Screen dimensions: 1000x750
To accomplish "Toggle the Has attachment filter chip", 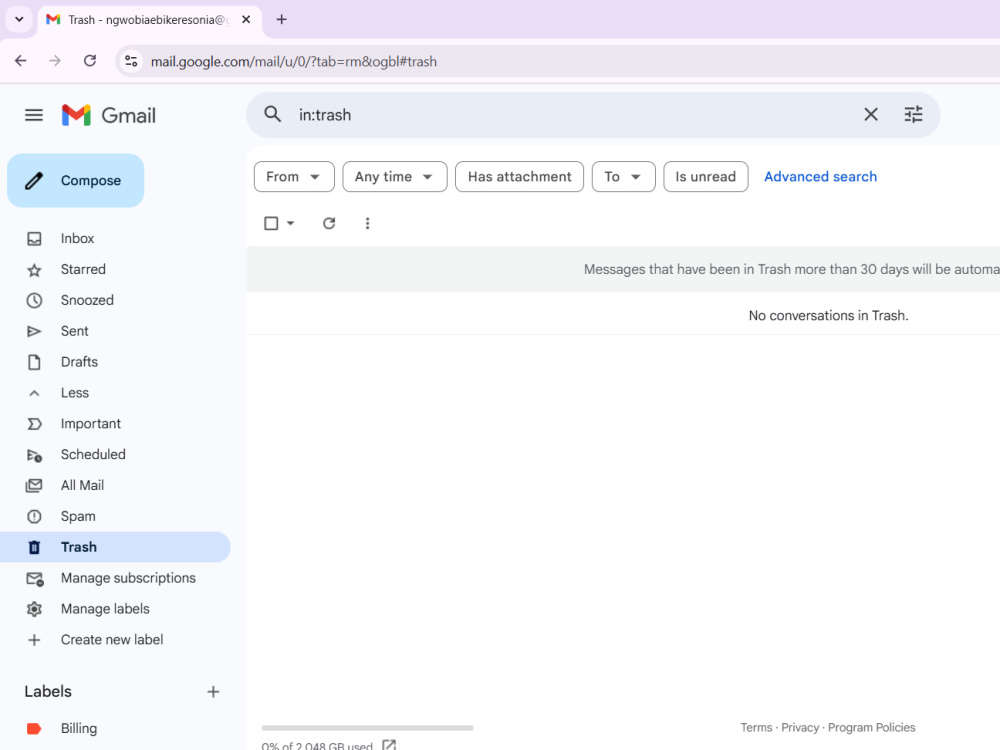I will [x=520, y=177].
